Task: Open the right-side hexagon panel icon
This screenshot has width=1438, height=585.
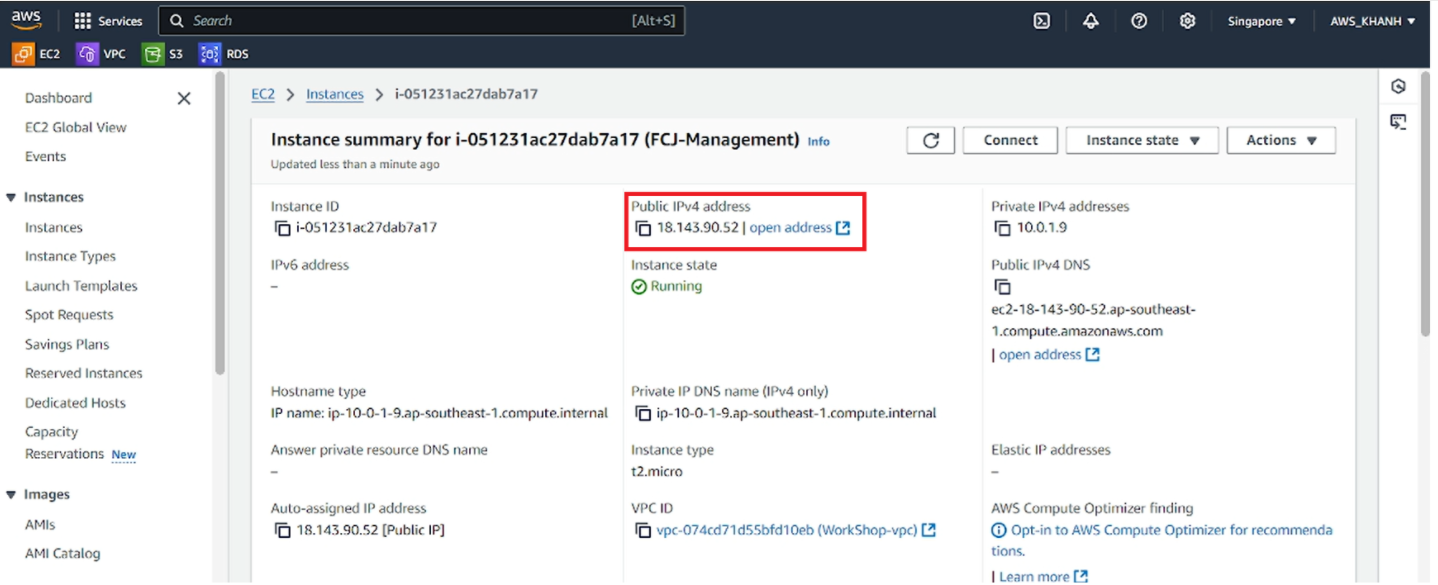Action: (1398, 87)
